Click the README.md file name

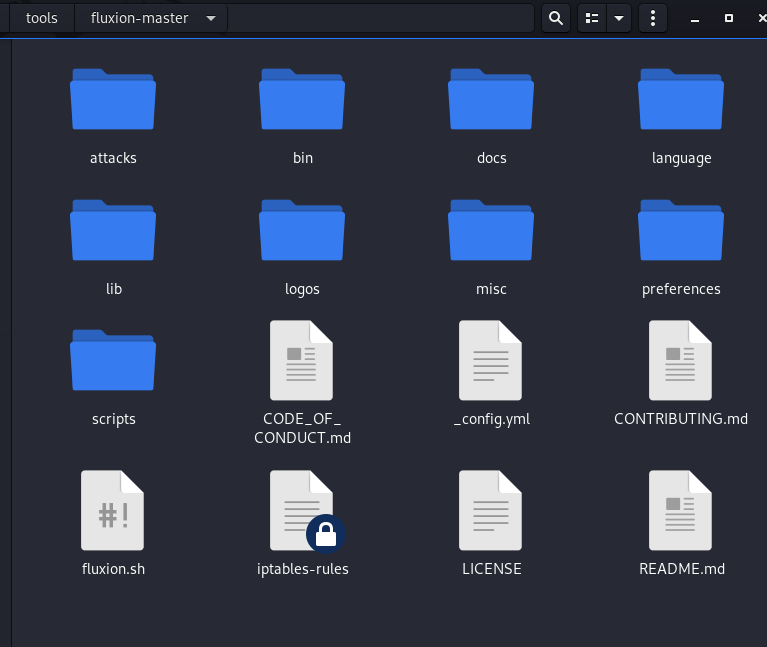click(x=682, y=569)
